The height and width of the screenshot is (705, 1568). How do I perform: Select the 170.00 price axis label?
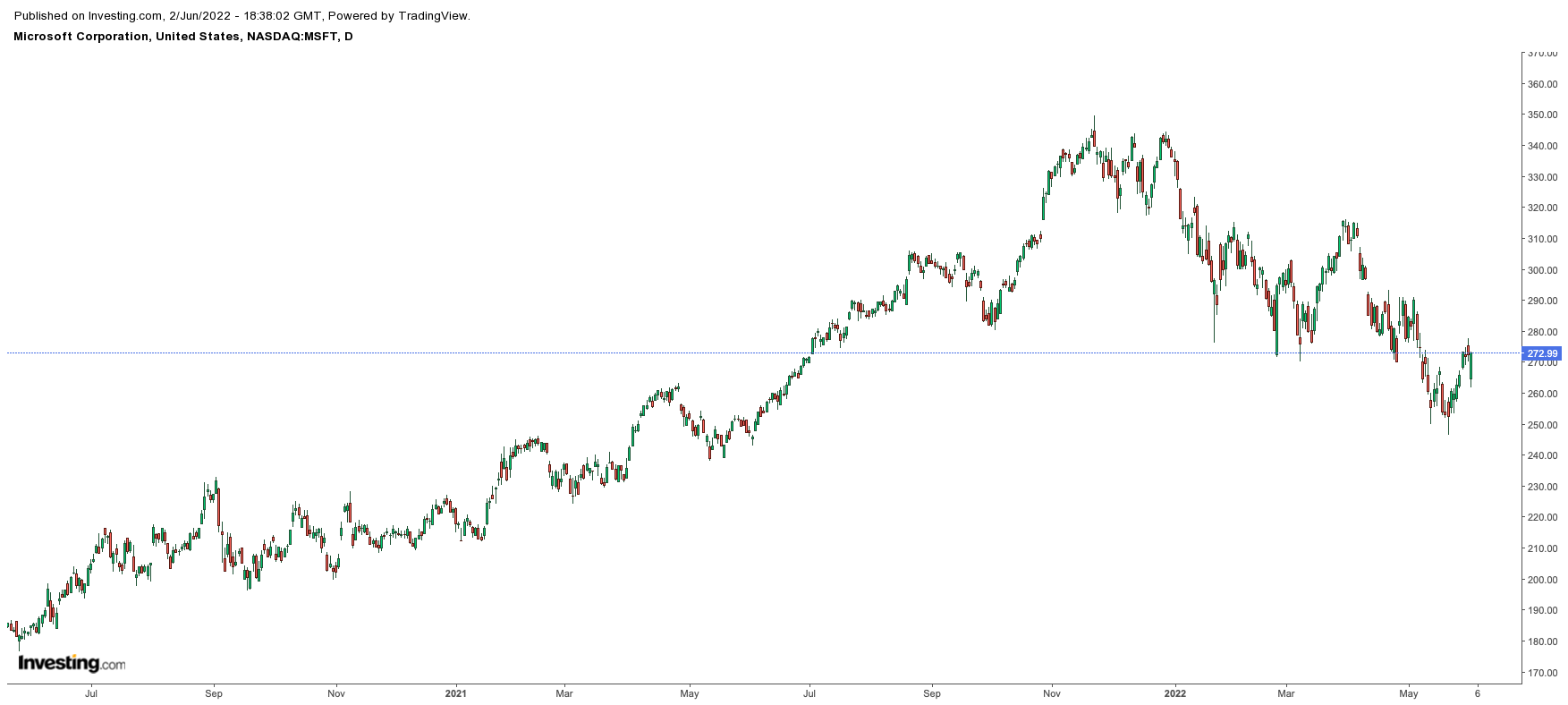pyautogui.click(x=1543, y=673)
